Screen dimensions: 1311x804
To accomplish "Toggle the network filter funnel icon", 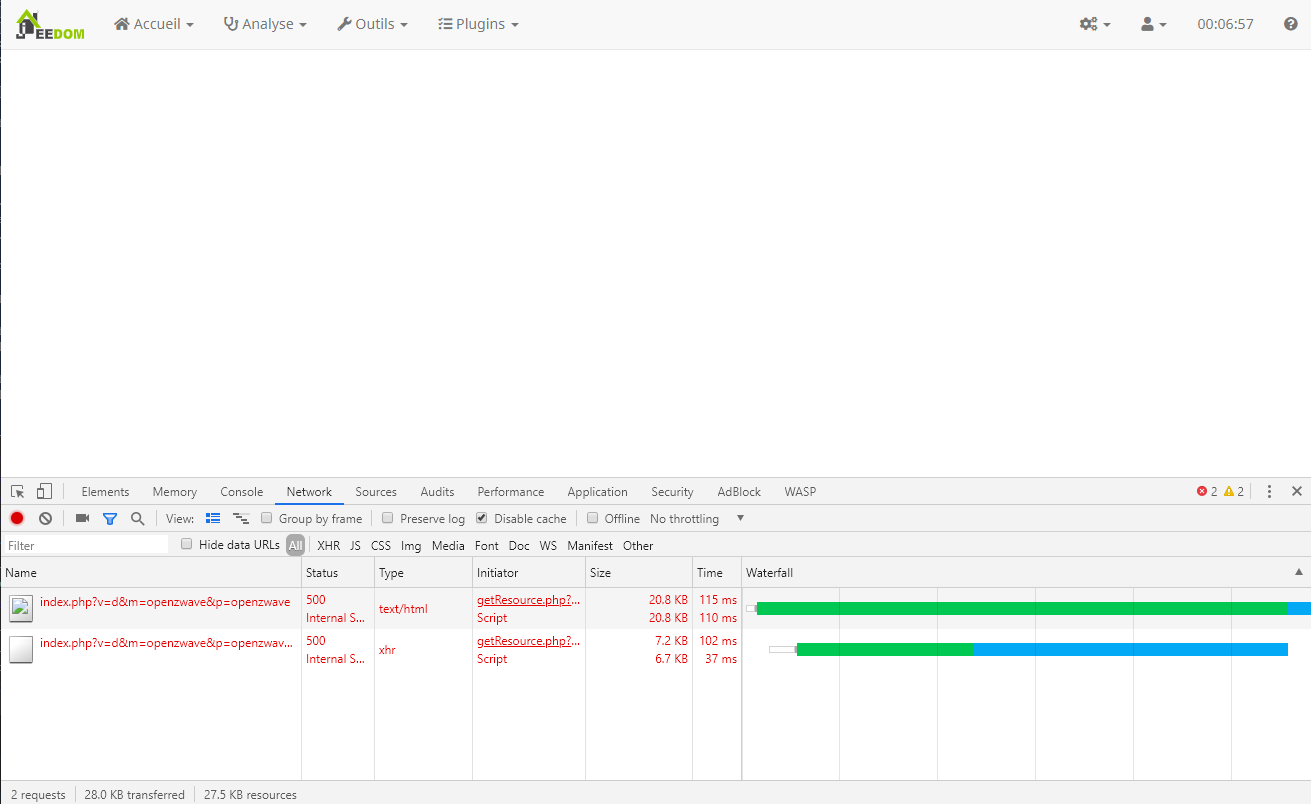I will pyautogui.click(x=110, y=519).
